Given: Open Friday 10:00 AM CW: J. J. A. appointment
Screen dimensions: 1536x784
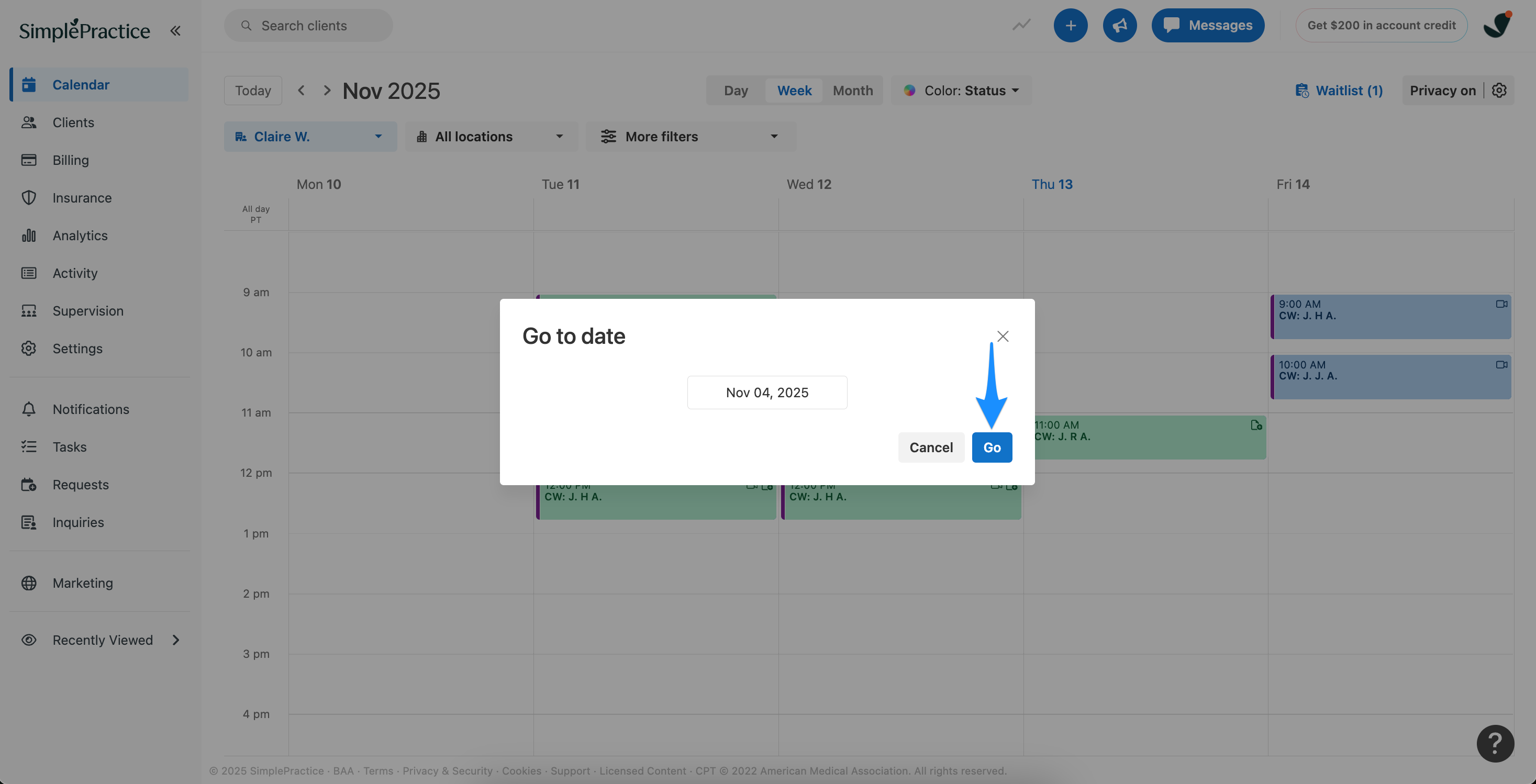Looking at the screenshot, I should 1390,377.
